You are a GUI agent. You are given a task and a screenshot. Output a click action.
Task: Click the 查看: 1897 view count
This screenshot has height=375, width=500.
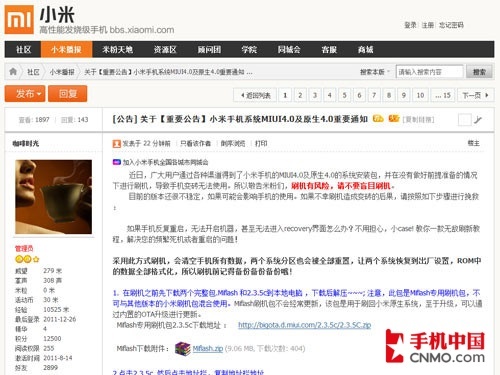[34, 120]
